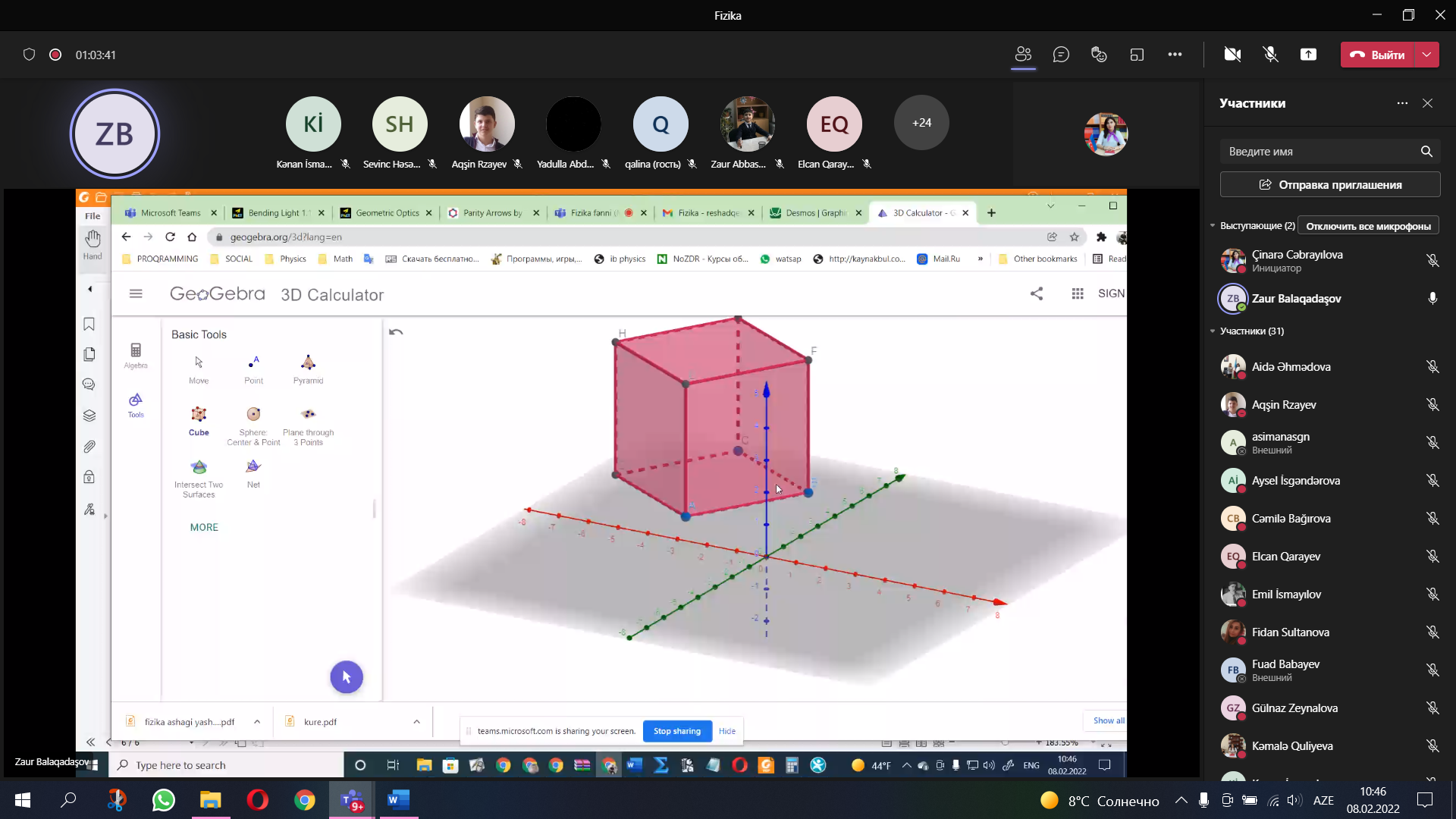
Task: Bookmark this page with star icon
Action: 1075,237
